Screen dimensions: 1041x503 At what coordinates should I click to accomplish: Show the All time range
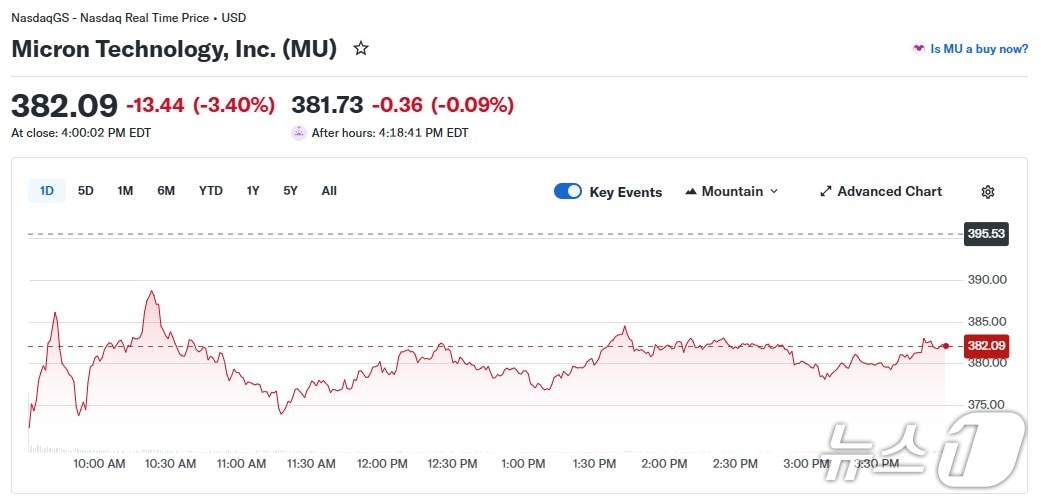tap(329, 191)
